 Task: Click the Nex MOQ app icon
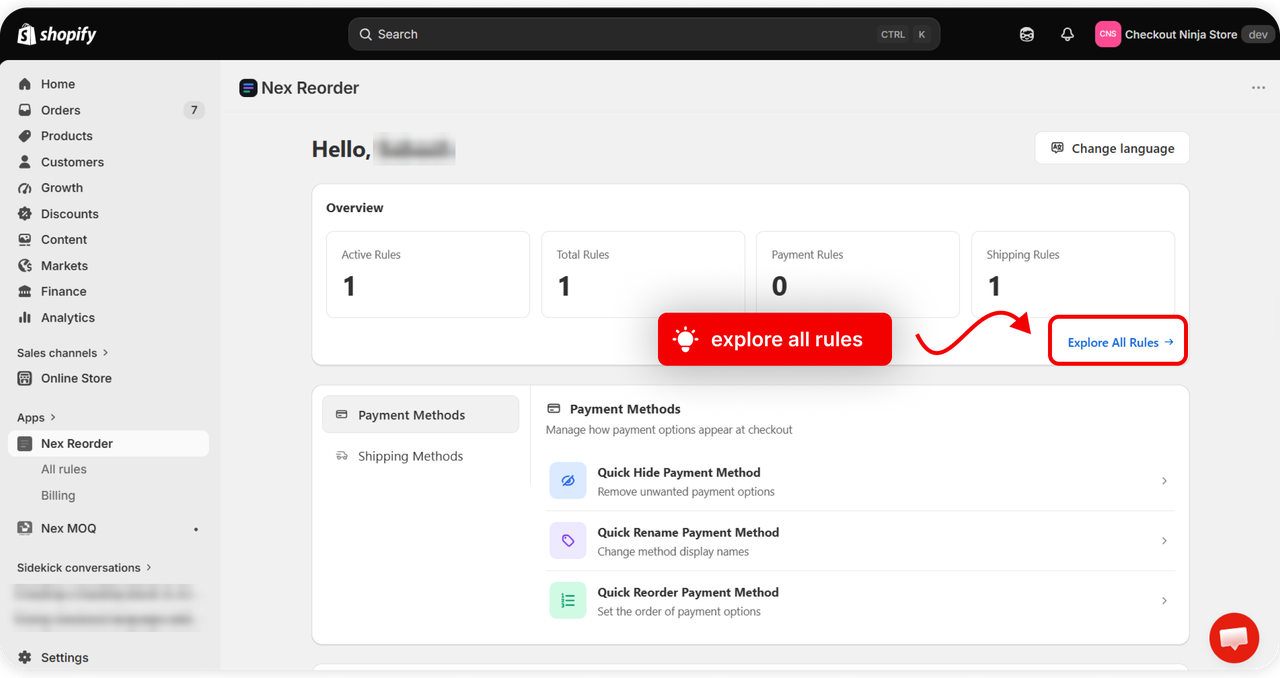pyautogui.click(x=25, y=528)
